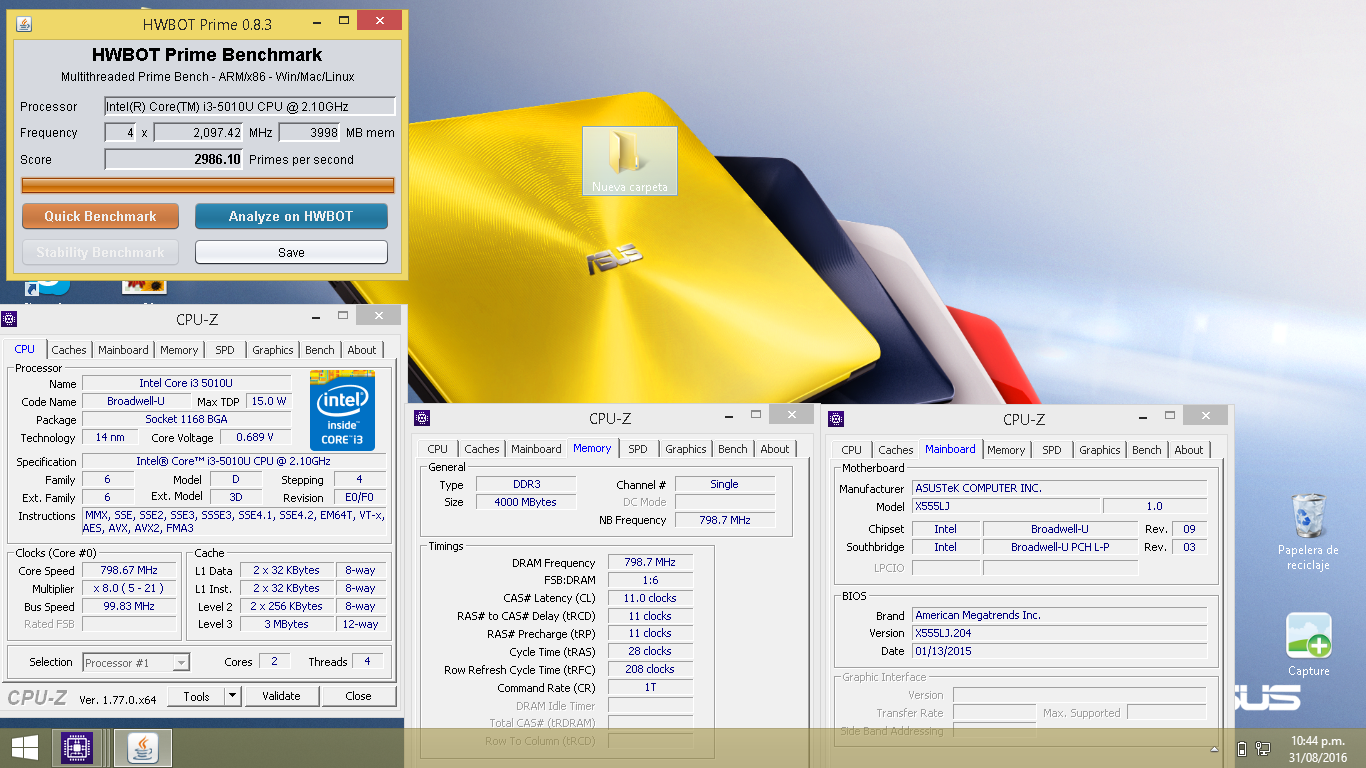Click the frequency field showing 2,097.42

[199, 132]
